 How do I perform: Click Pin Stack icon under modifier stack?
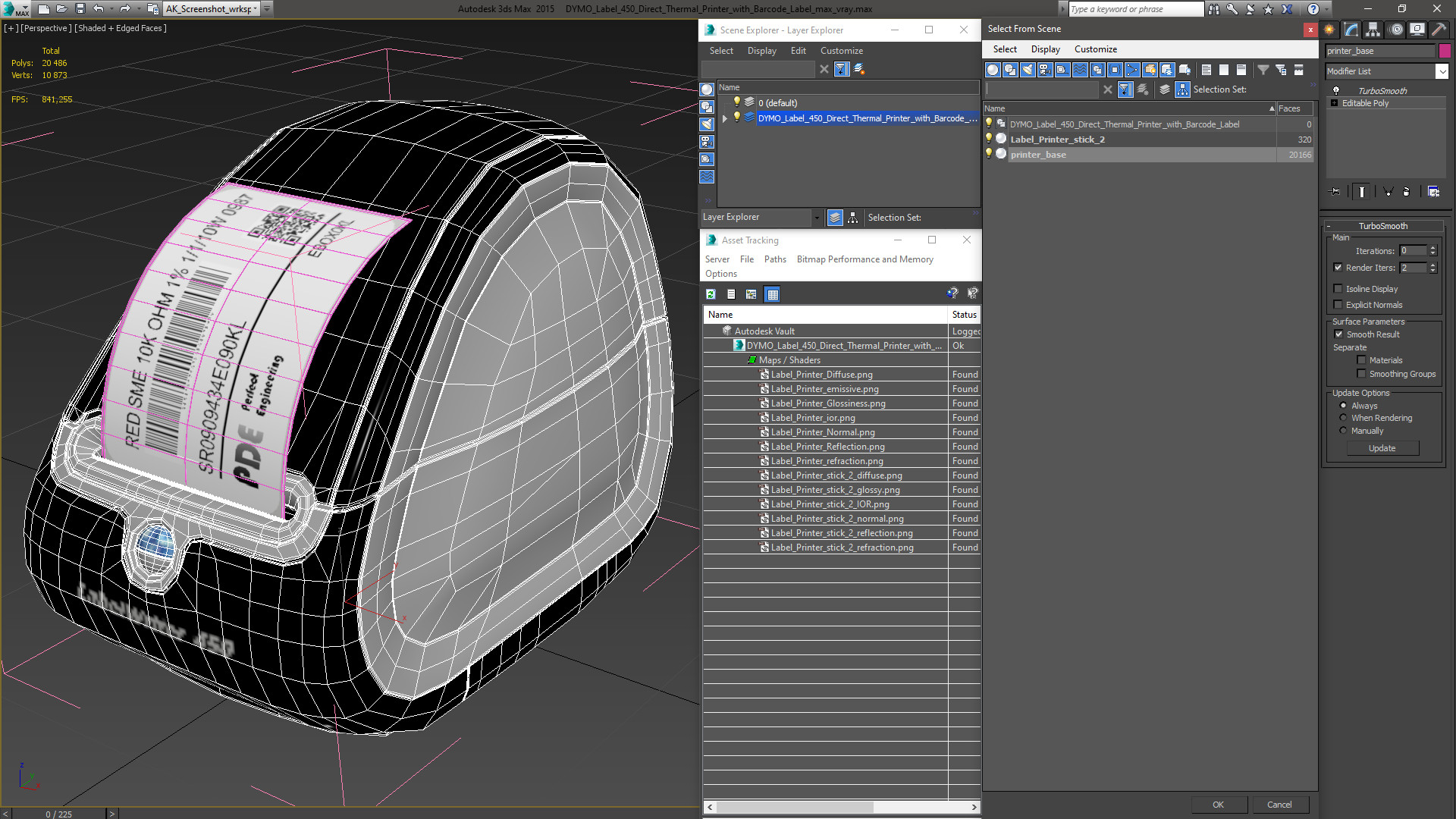pyautogui.click(x=1335, y=192)
